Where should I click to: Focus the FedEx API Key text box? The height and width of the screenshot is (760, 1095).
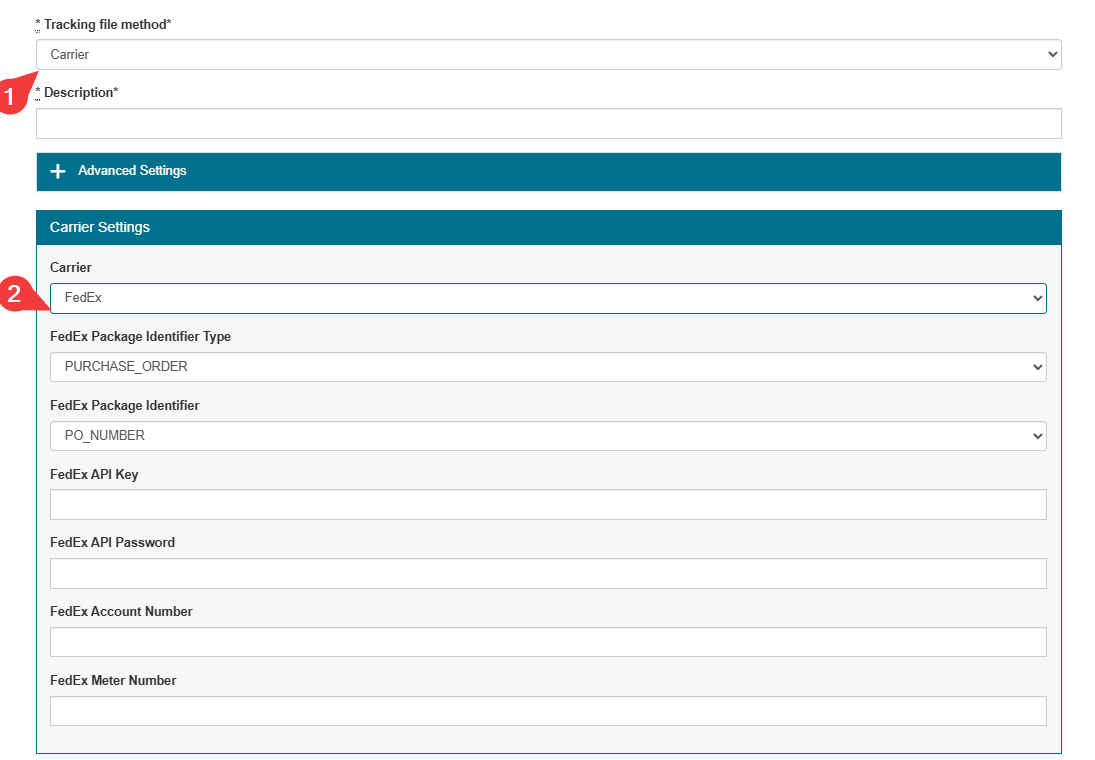(x=548, y=505)
